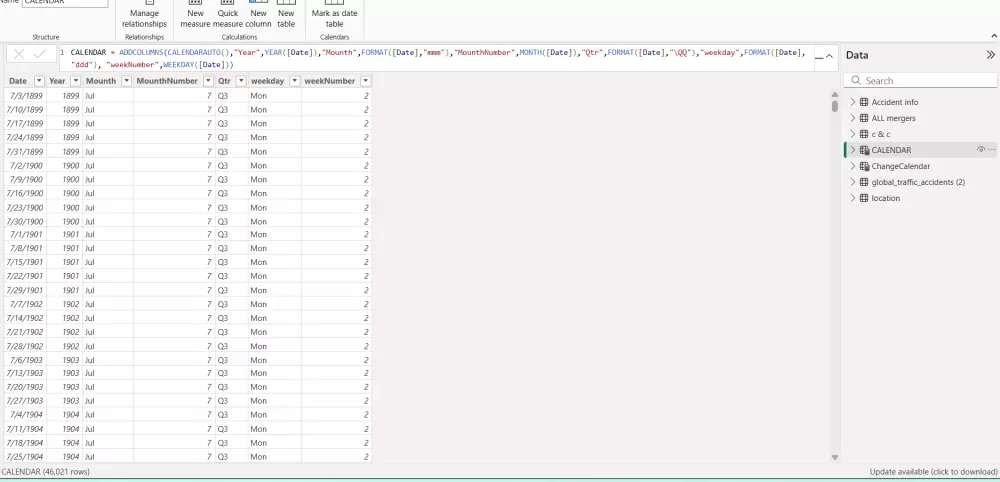Create a New table

coord(286,15)
